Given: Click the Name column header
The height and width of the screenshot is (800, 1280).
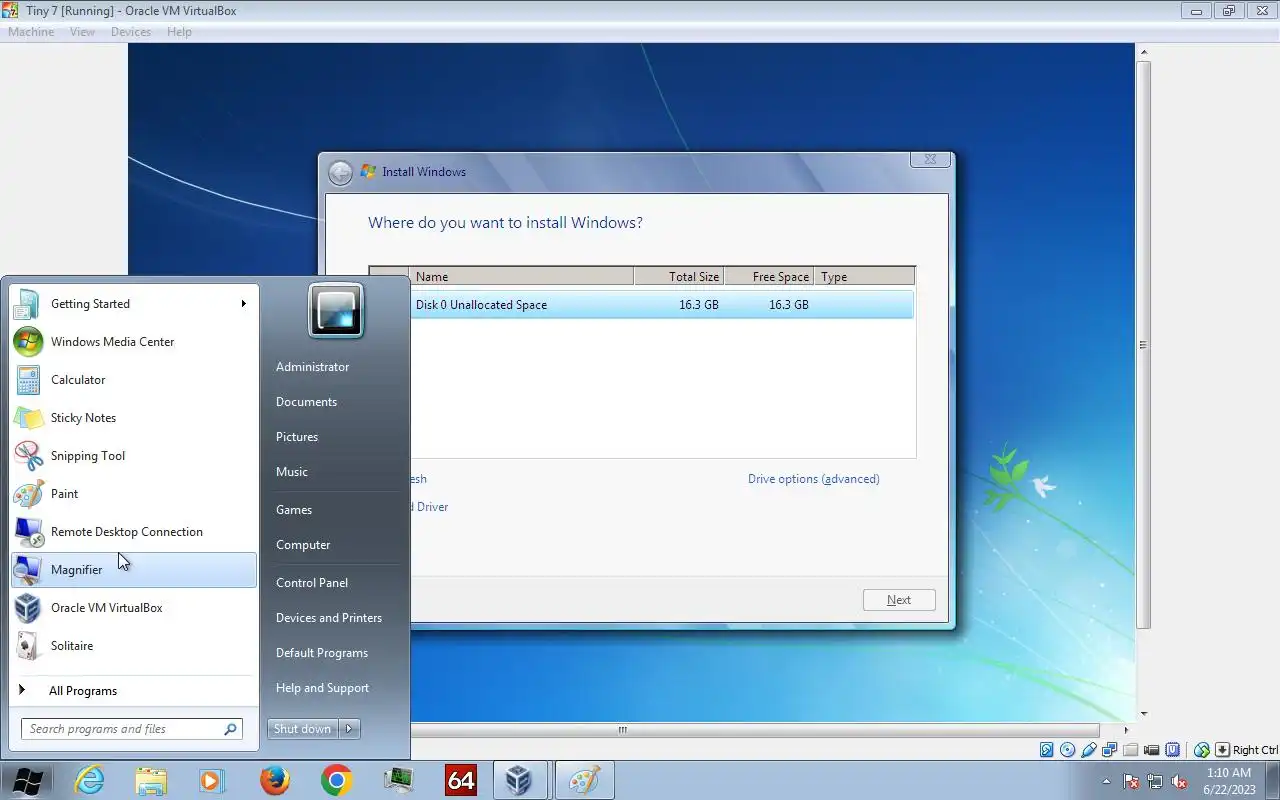Looking at the screenshot, I should (521, 277).
